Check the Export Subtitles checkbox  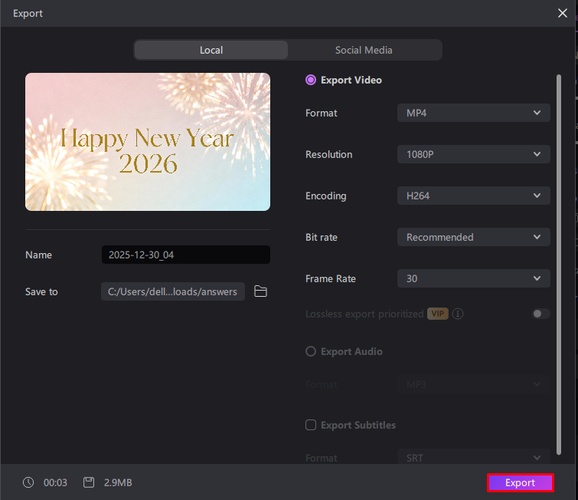311,425
